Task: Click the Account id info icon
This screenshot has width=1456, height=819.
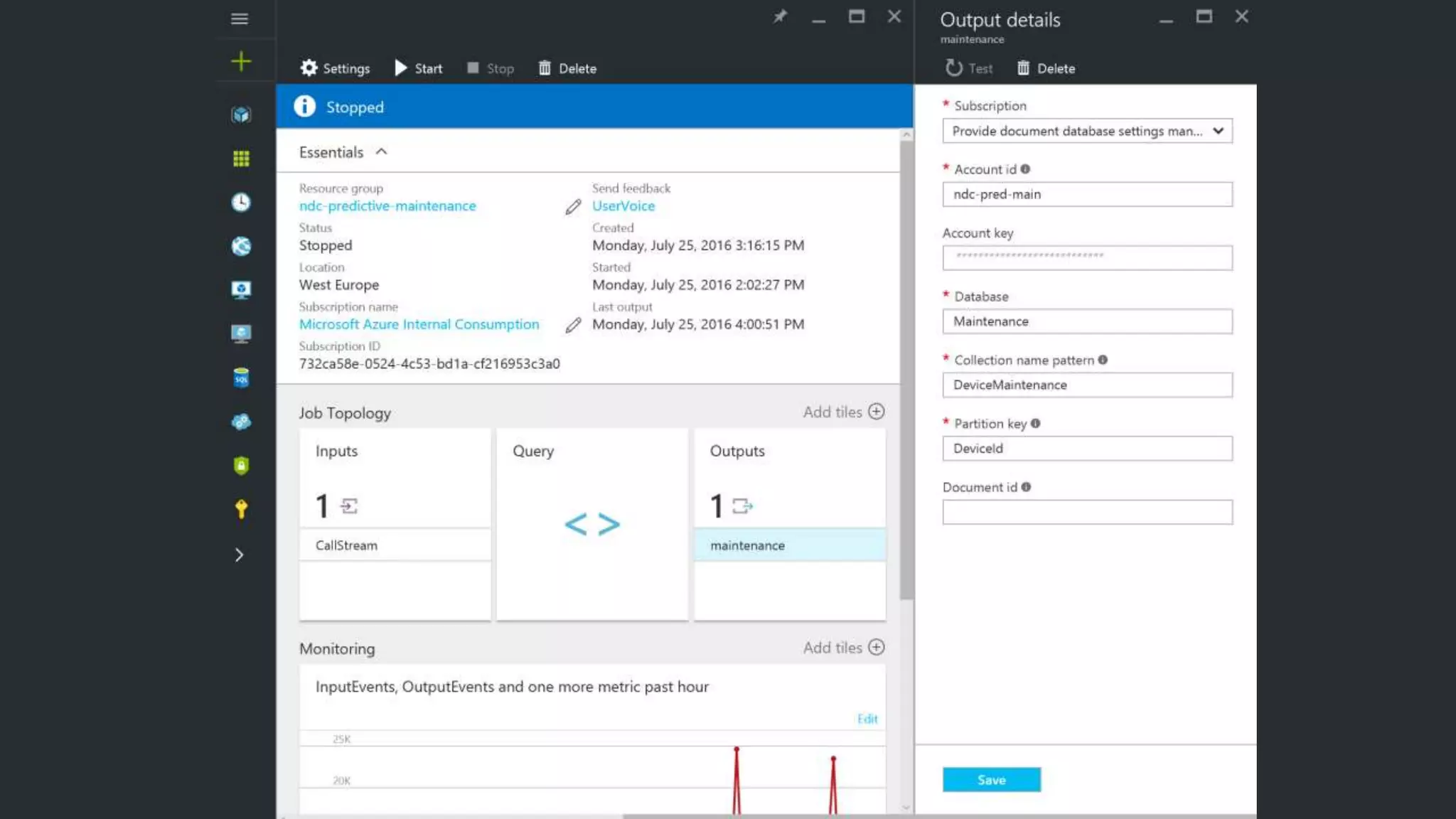Action: click(1025, 169)
